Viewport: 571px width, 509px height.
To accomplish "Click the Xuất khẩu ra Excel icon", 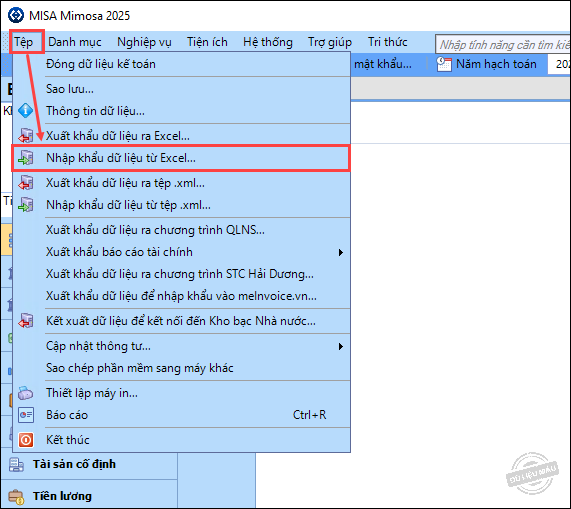I will 26,135.
